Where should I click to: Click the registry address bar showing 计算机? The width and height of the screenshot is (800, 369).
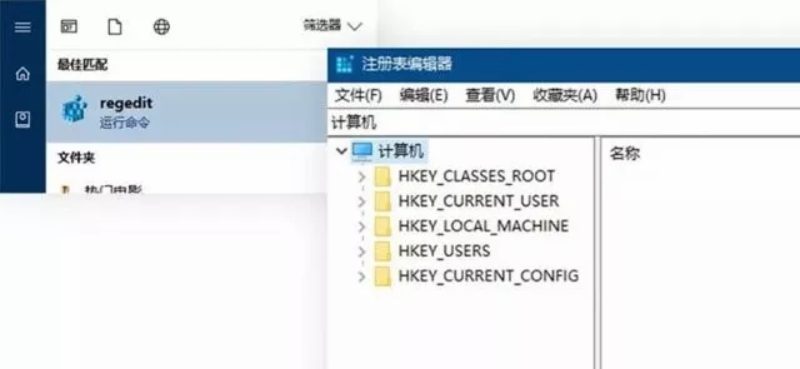[564, 122]
